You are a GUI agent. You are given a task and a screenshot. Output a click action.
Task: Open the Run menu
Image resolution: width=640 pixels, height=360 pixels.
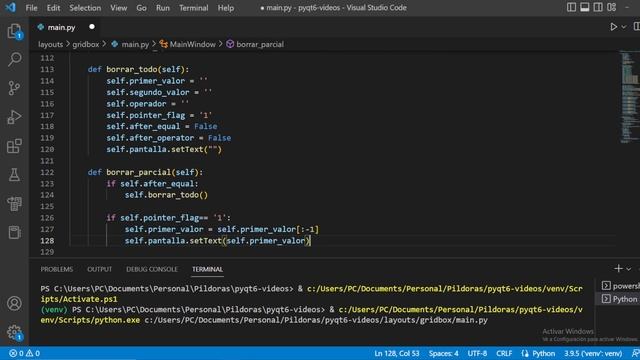[x=162, y=8]
